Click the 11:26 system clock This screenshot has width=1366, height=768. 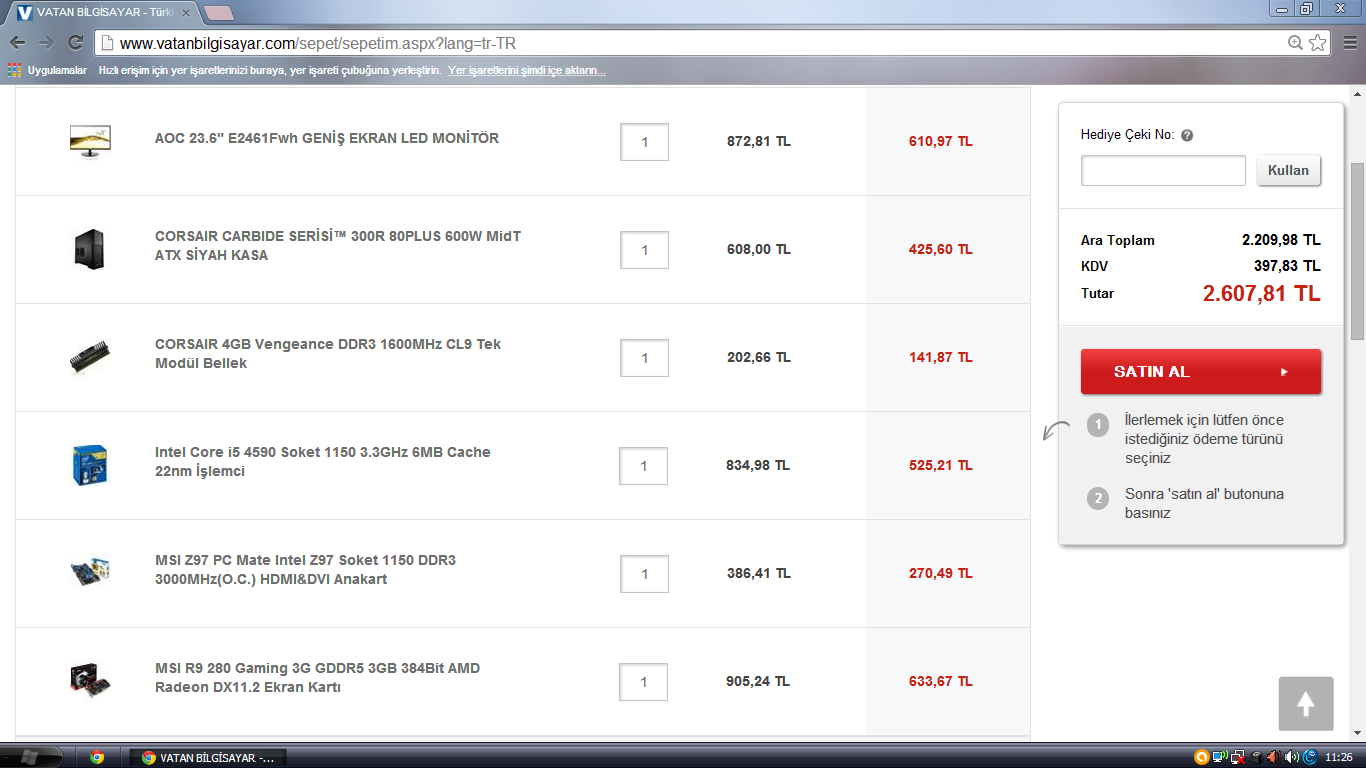1338,757
